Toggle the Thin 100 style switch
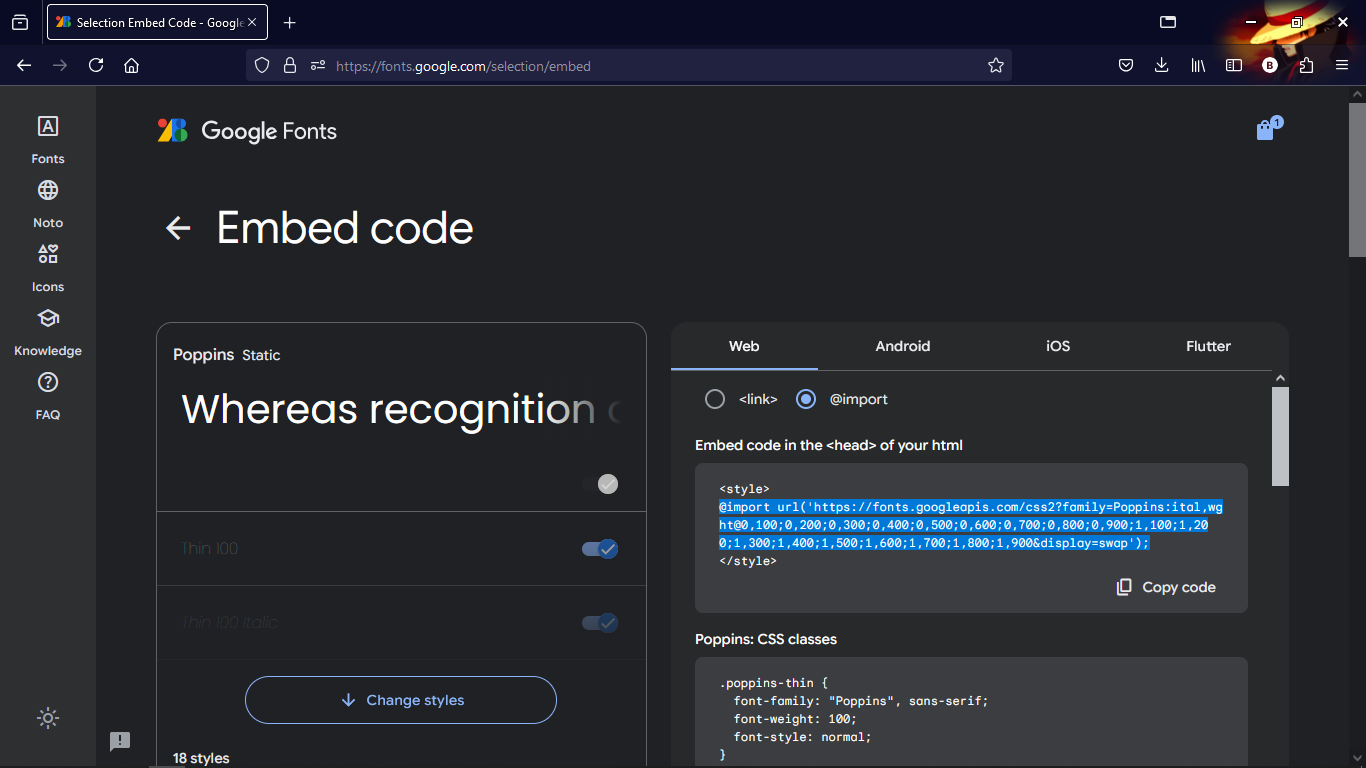 [600, 549]
